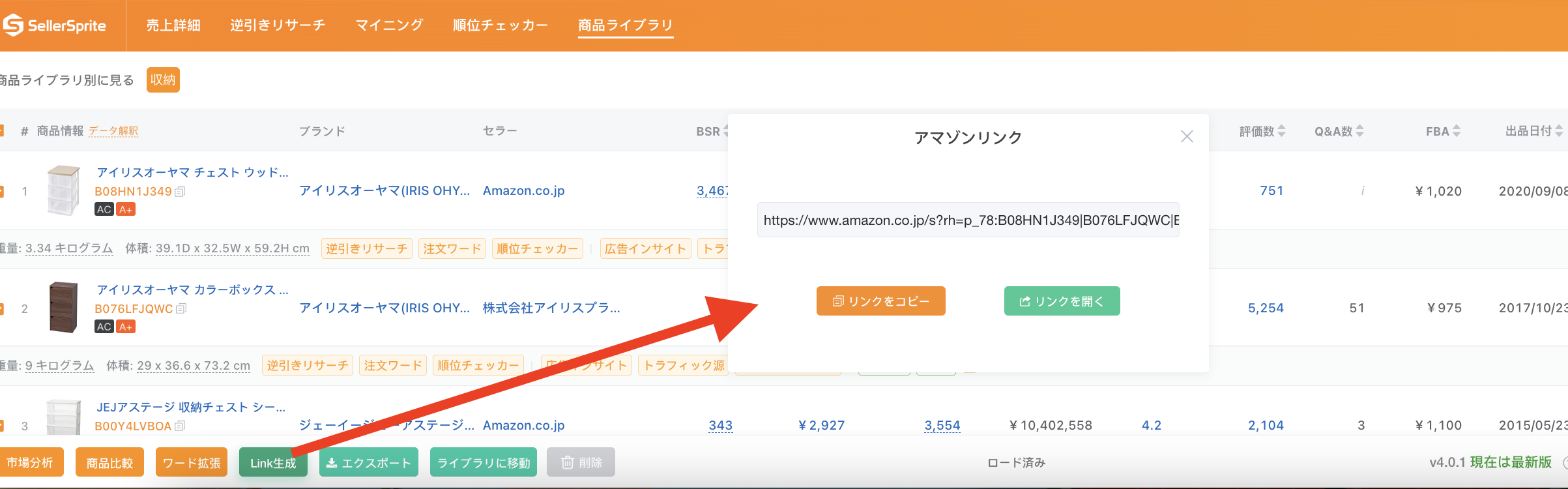Click the リンクを開く button
This screenshot has width=1568, height=489.
[1062, 301]
